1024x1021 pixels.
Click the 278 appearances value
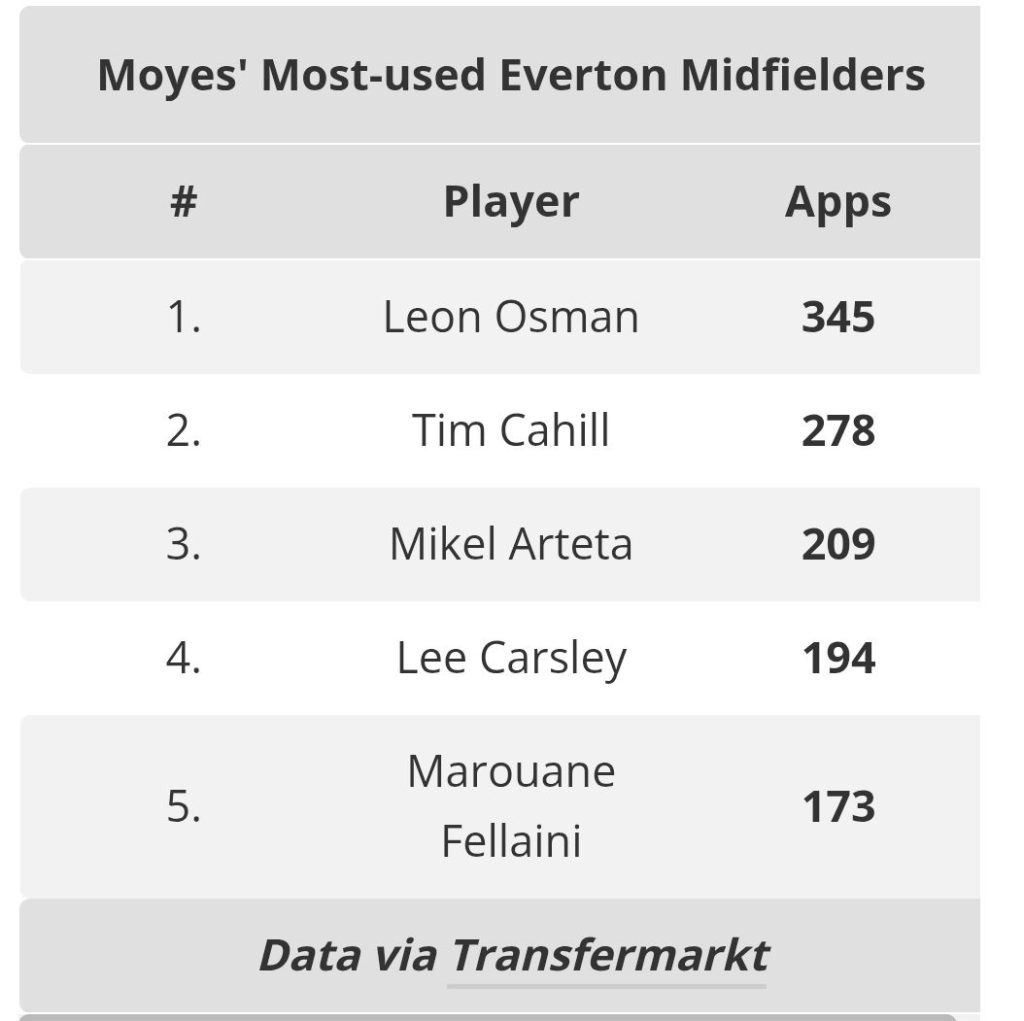(x=838, y=431)
